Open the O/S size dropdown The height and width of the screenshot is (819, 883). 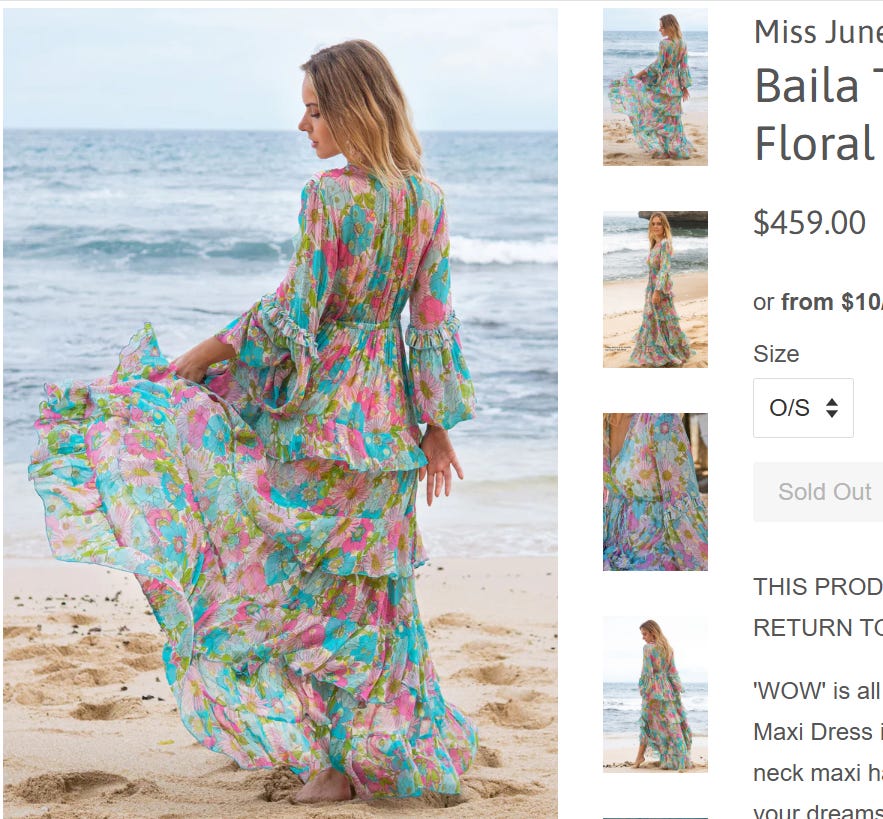pos(803,408)
